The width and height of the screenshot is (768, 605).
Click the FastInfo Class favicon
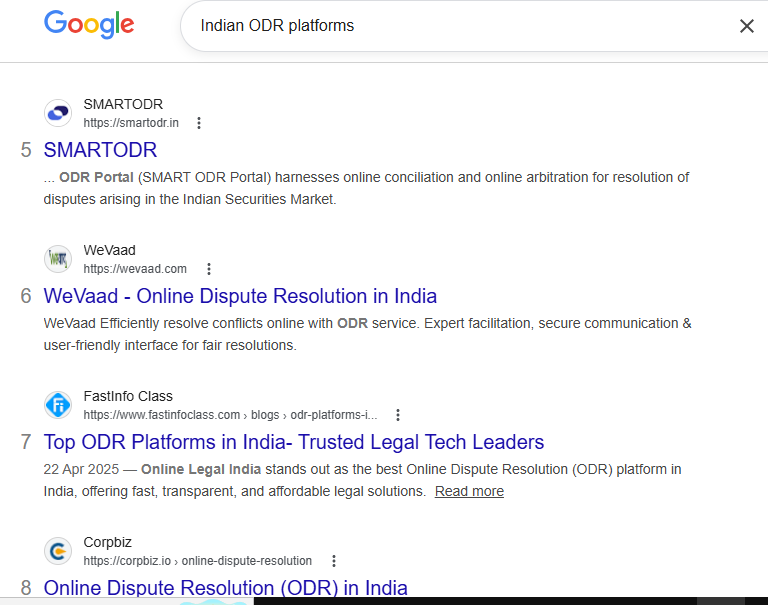(x=58, y=405)
